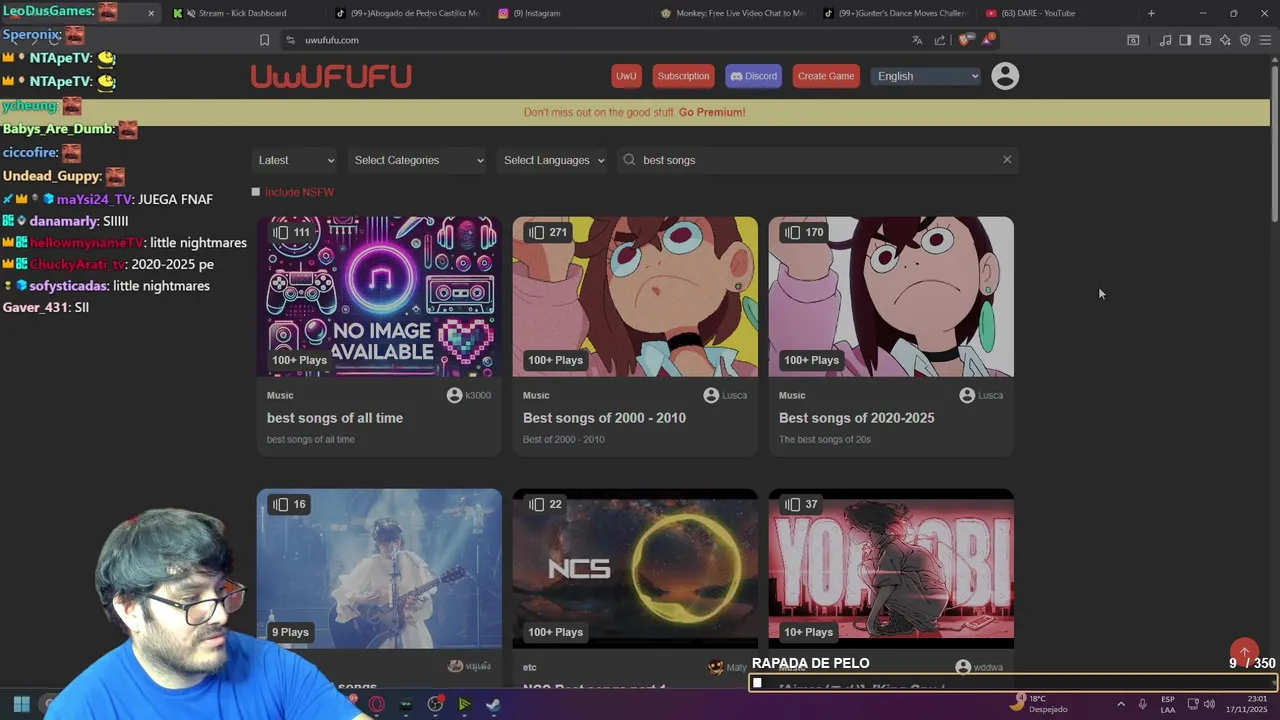Screen dimensions: 1280x720
Task: Open the Discord link button
Action: pos(753,76)
